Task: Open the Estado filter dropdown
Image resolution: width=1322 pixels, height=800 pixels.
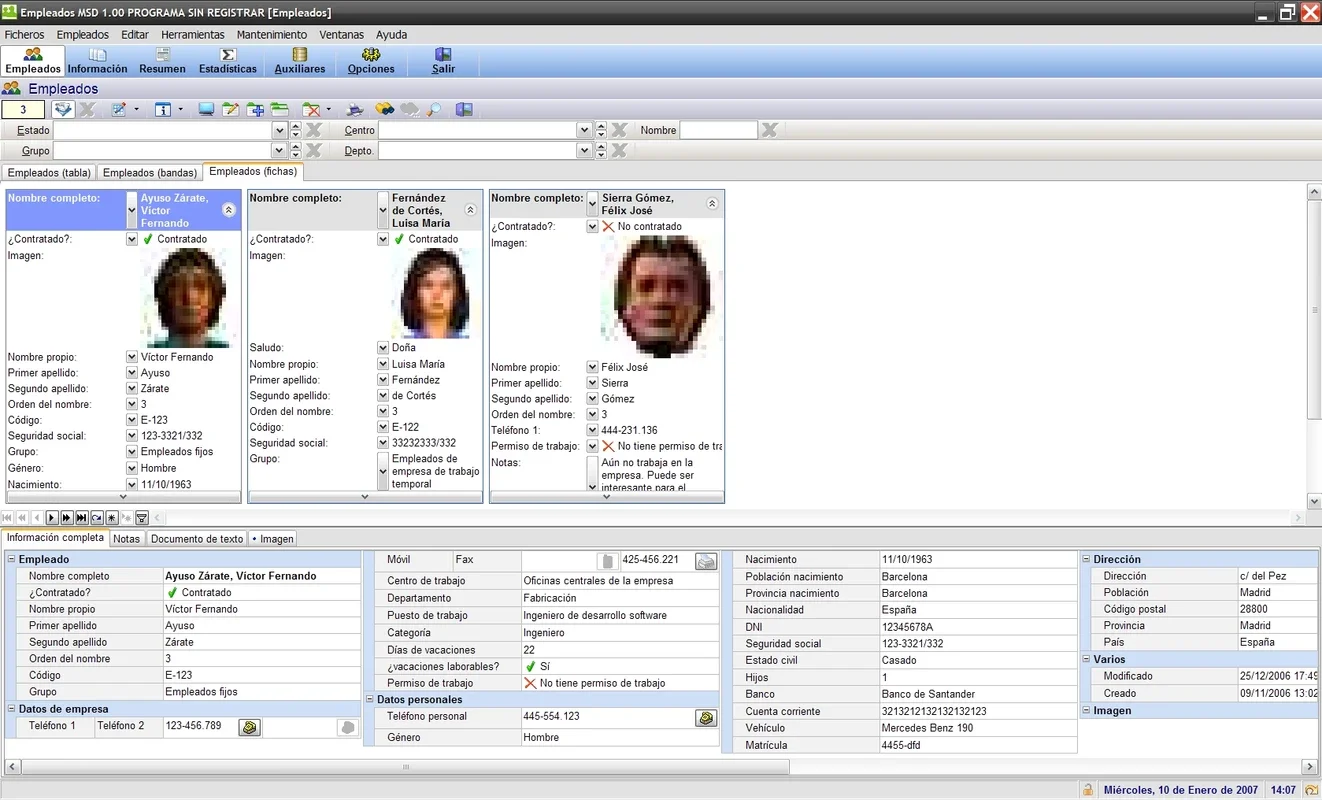Action: tap(280, 130)
